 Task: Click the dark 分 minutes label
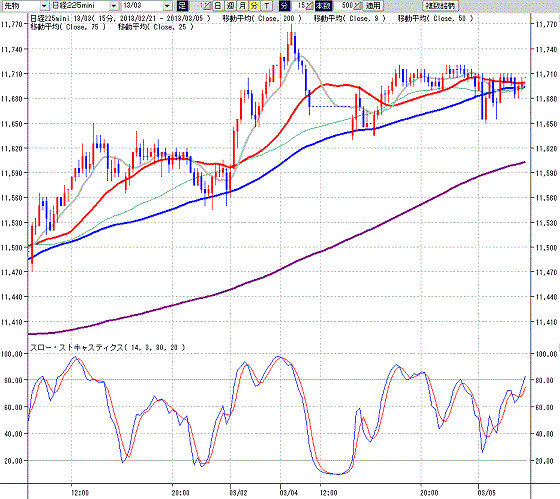click(284, 6)
